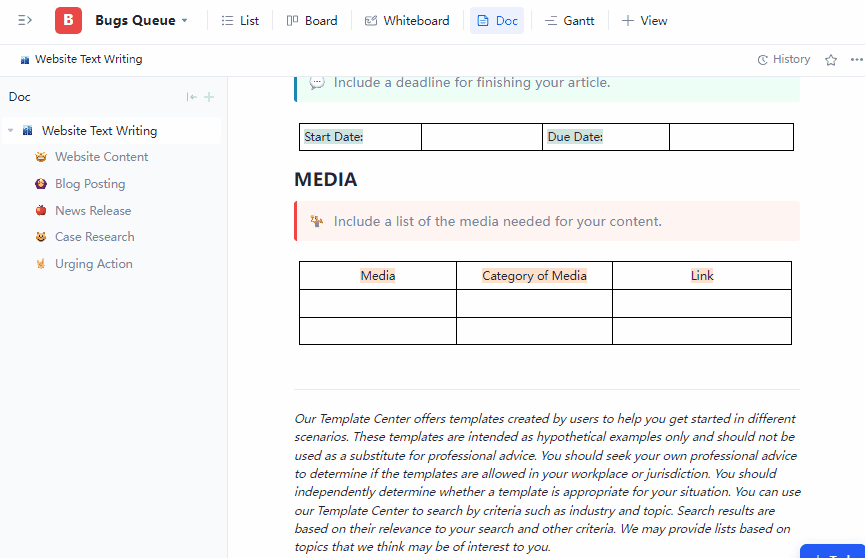This screenshot has width=865, height=558.
Task: Open the Gantt view tab
Action: (x=569, y=20)
